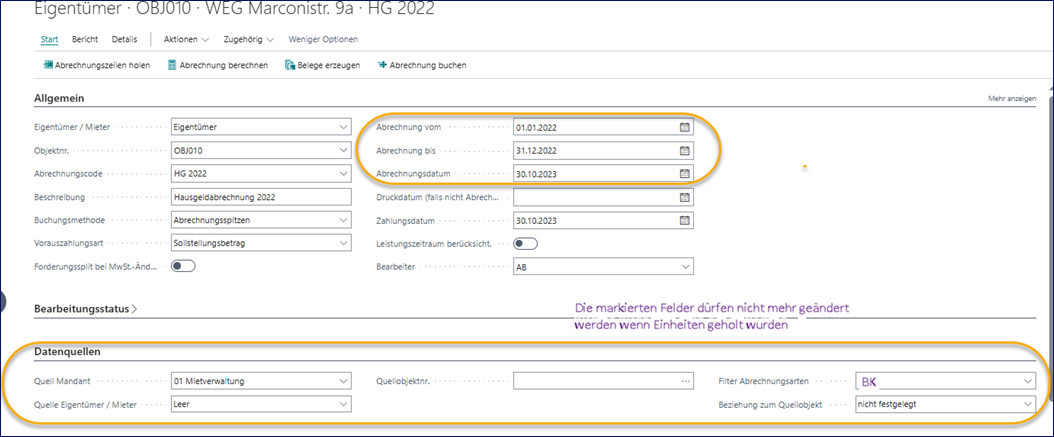Viewport: 1054px width, 437px height.
Task: Open the Buchungsmethode dropdown
Action: tap(343, 220)
